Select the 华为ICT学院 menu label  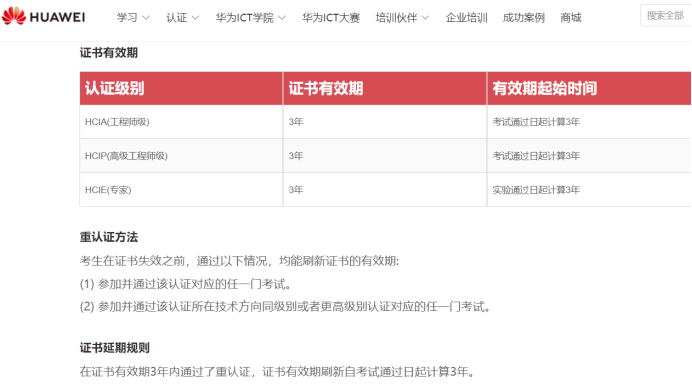pos(244,18)
